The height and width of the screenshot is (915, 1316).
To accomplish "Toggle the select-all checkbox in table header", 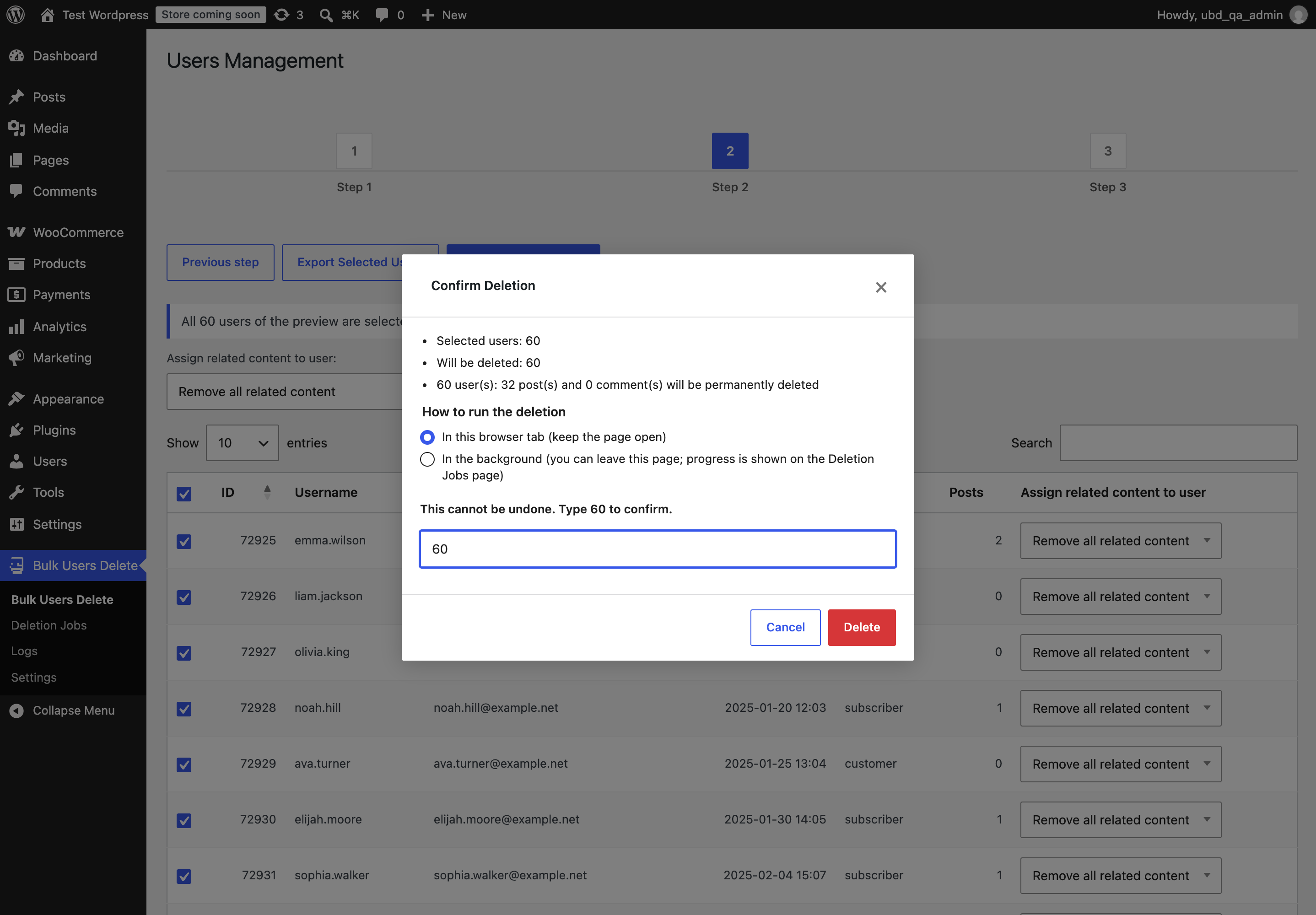I will pyautogui.click(x=184, y=494).
